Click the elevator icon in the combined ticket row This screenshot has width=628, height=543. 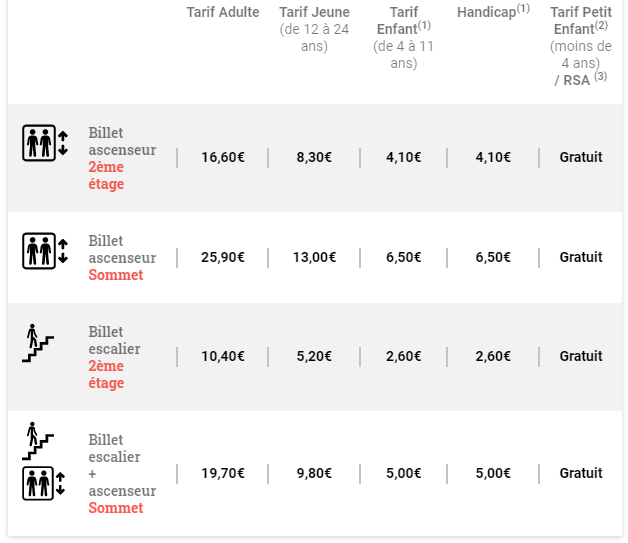(44, 483)
